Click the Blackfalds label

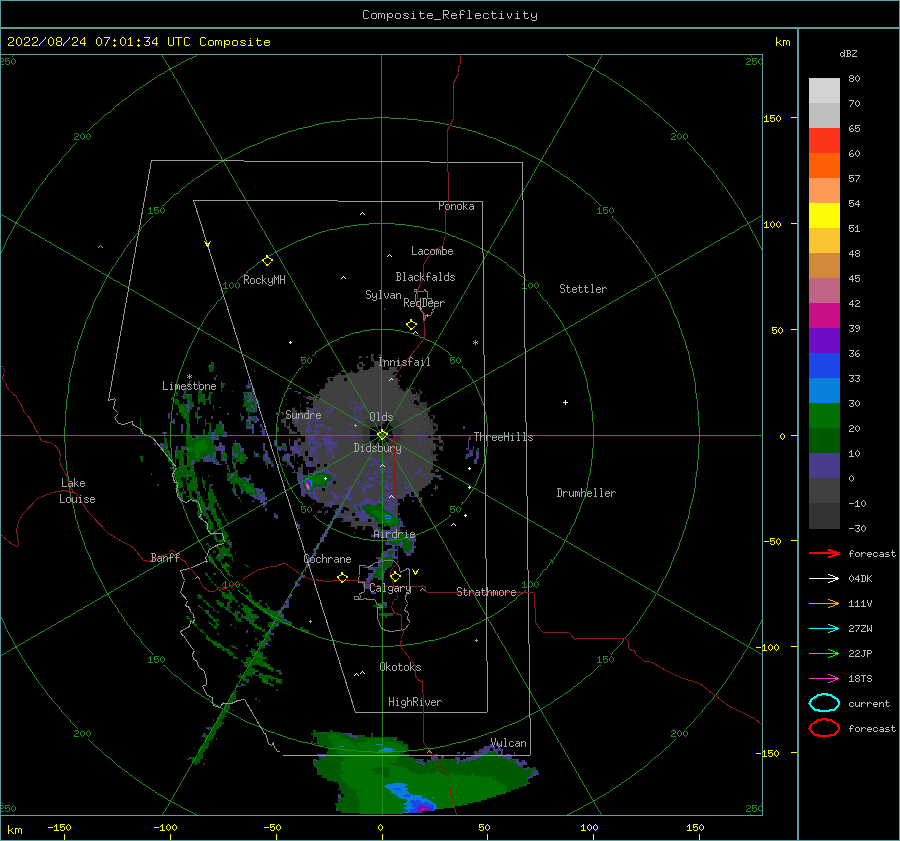425,277
